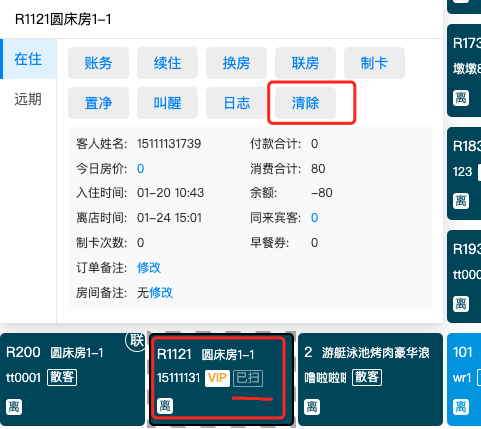481x429 pixels.
Task: Click the 离 icon on room R1121 card
Action: [165, 406]
